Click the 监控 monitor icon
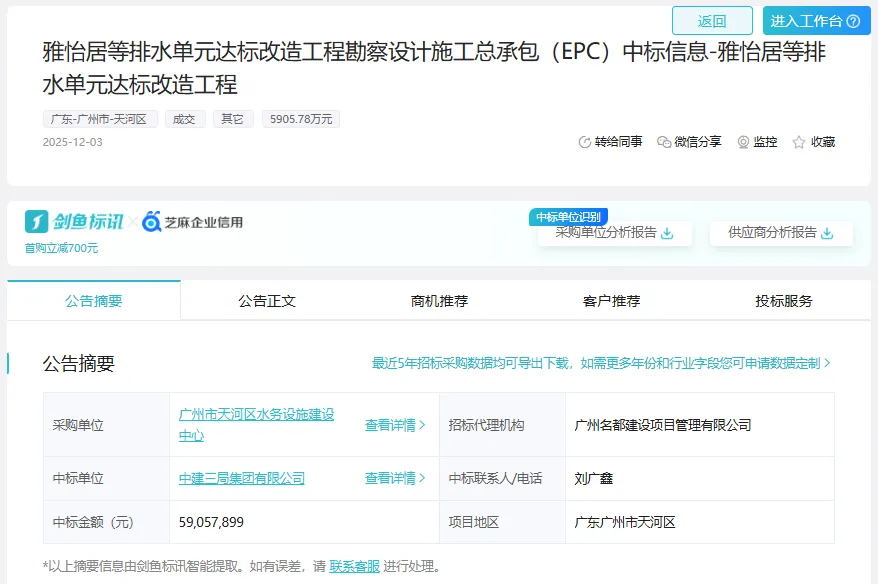The image size is (878, 584). click(x=743, y=142)
